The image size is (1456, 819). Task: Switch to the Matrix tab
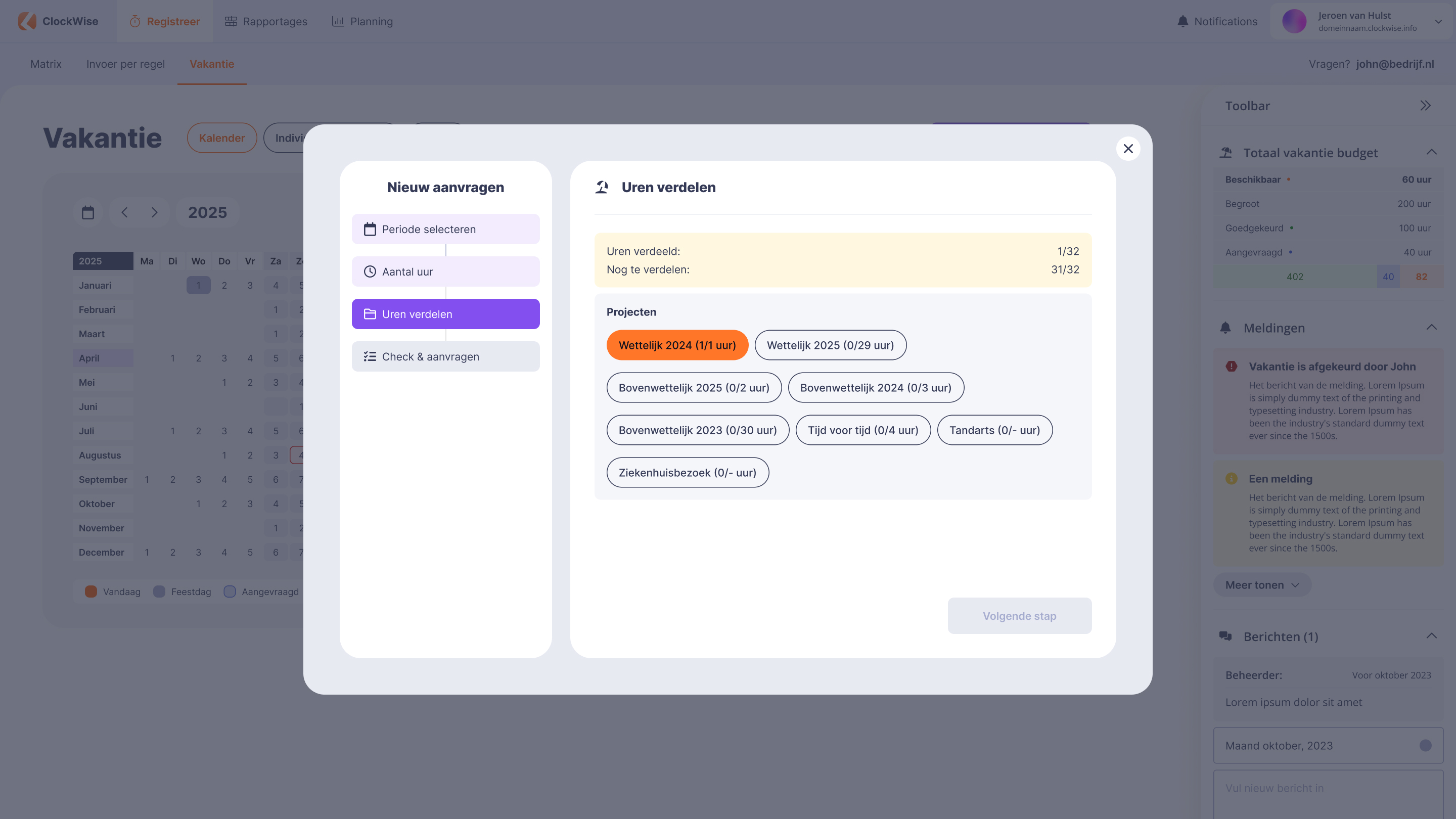[46, 64]
